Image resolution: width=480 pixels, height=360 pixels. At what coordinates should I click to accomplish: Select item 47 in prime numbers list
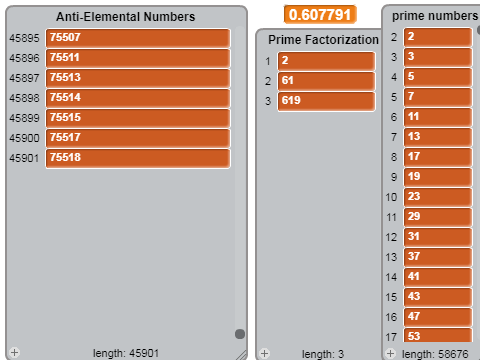click(x=438, y=317)
